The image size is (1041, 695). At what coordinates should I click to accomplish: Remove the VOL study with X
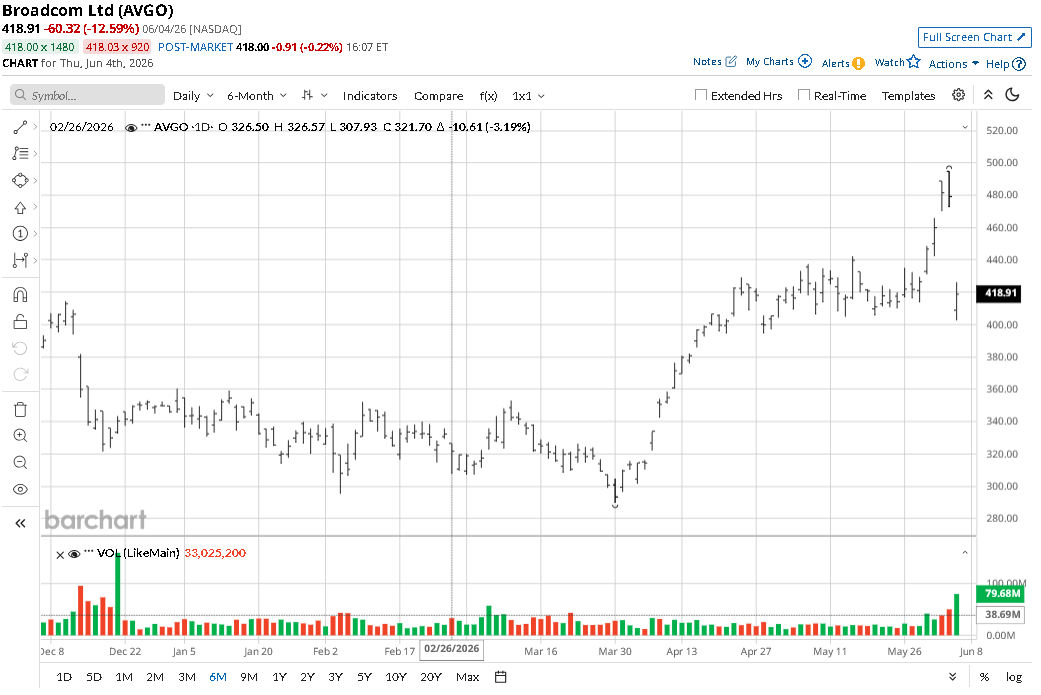pos(60,554)
